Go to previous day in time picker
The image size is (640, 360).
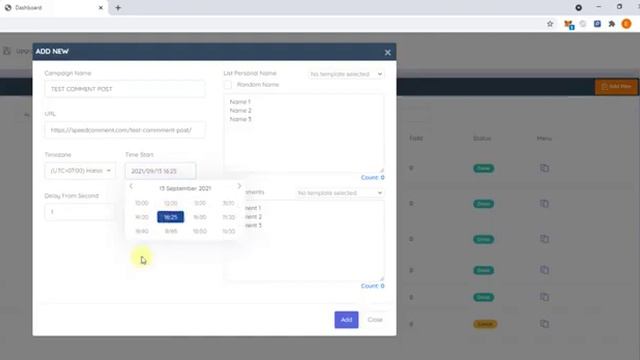(131, 186)
